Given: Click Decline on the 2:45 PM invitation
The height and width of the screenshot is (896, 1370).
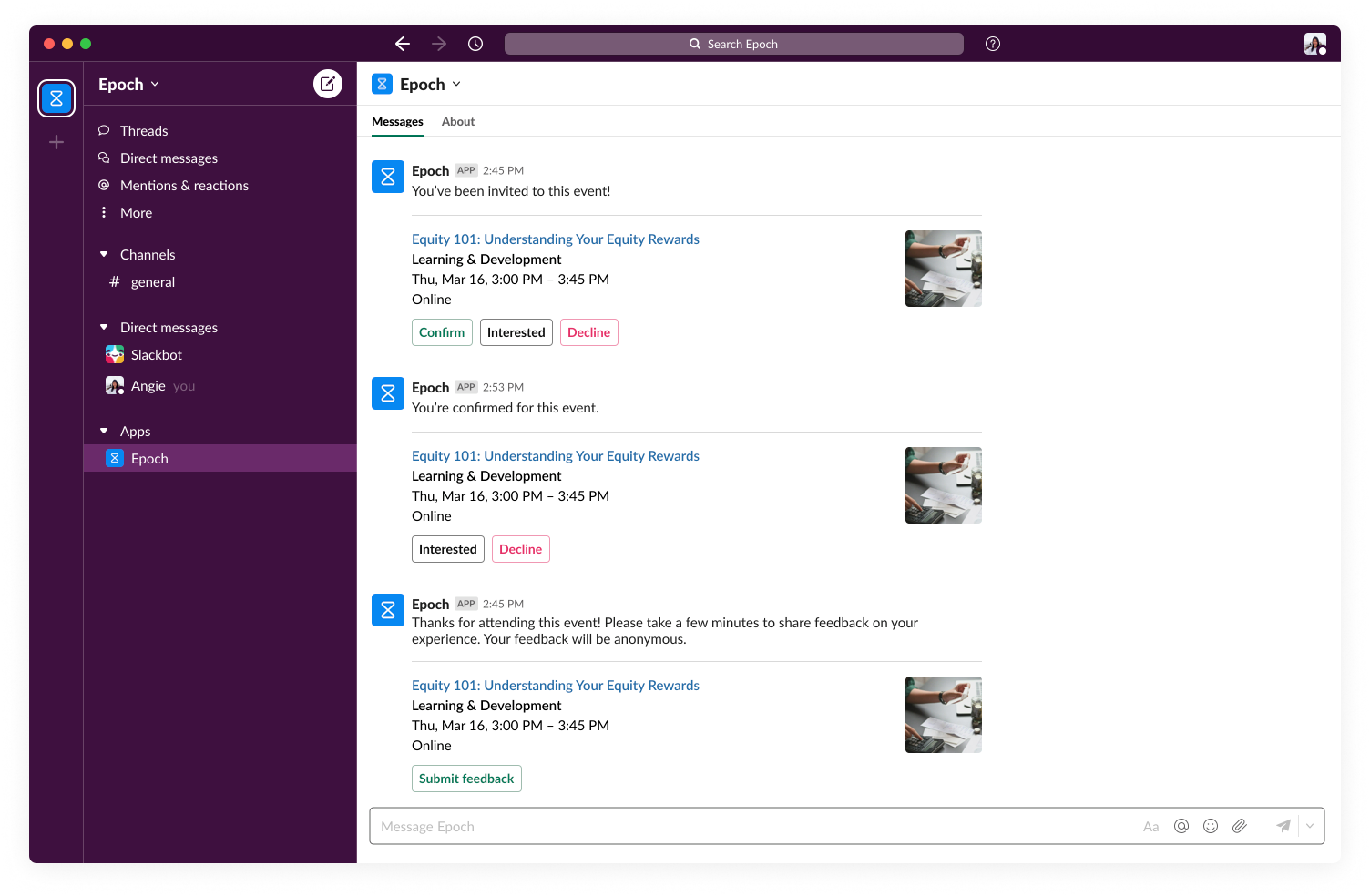Looking at the screenshot, I should [x=588, y=332].
